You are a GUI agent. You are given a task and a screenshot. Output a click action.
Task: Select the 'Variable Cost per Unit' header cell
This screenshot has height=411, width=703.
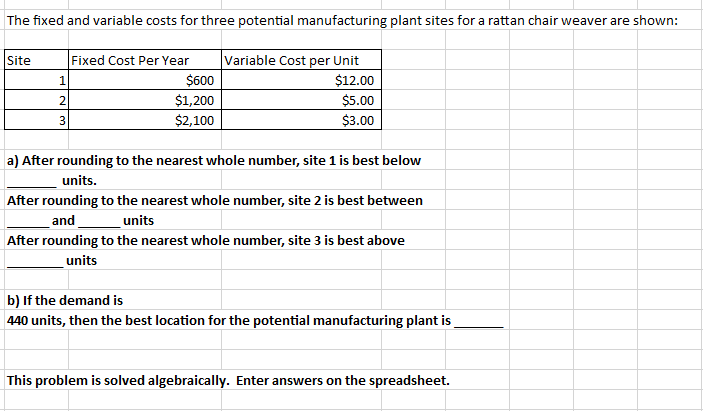[301, 60]
